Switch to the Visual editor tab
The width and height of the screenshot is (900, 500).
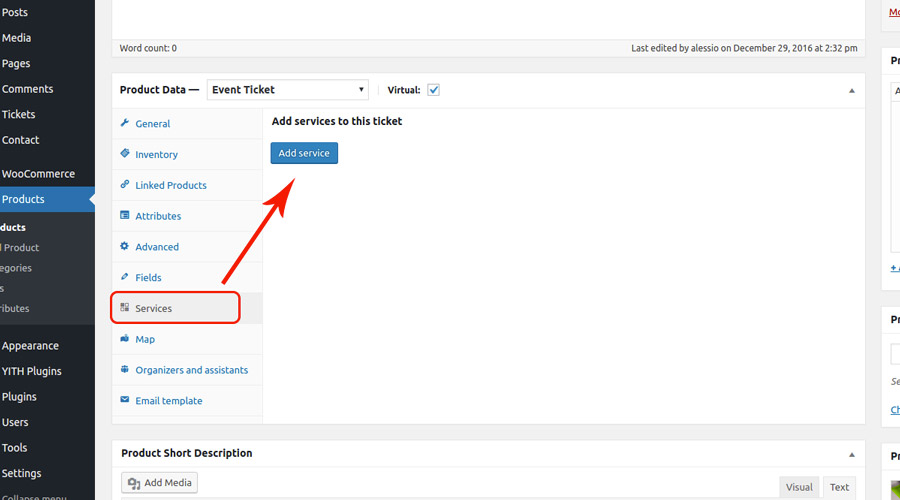click(x=799, y=487)
